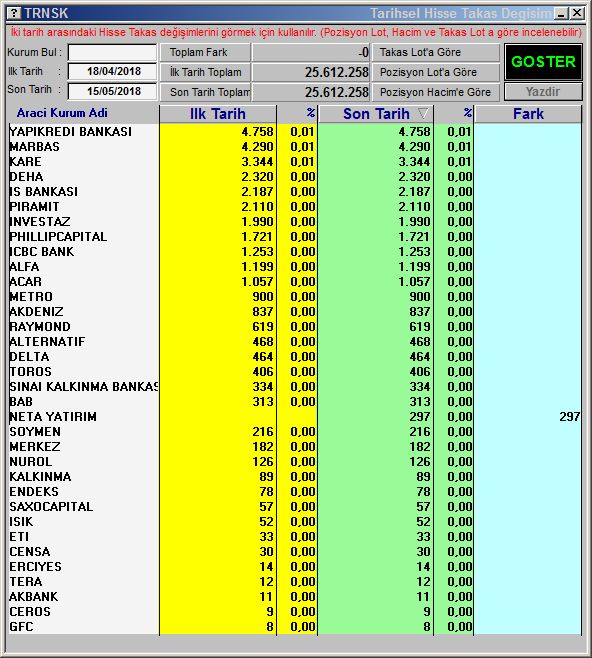Select the NETA YATIRIM row
The width and height of the screenshot is (592, 658).
295,416
